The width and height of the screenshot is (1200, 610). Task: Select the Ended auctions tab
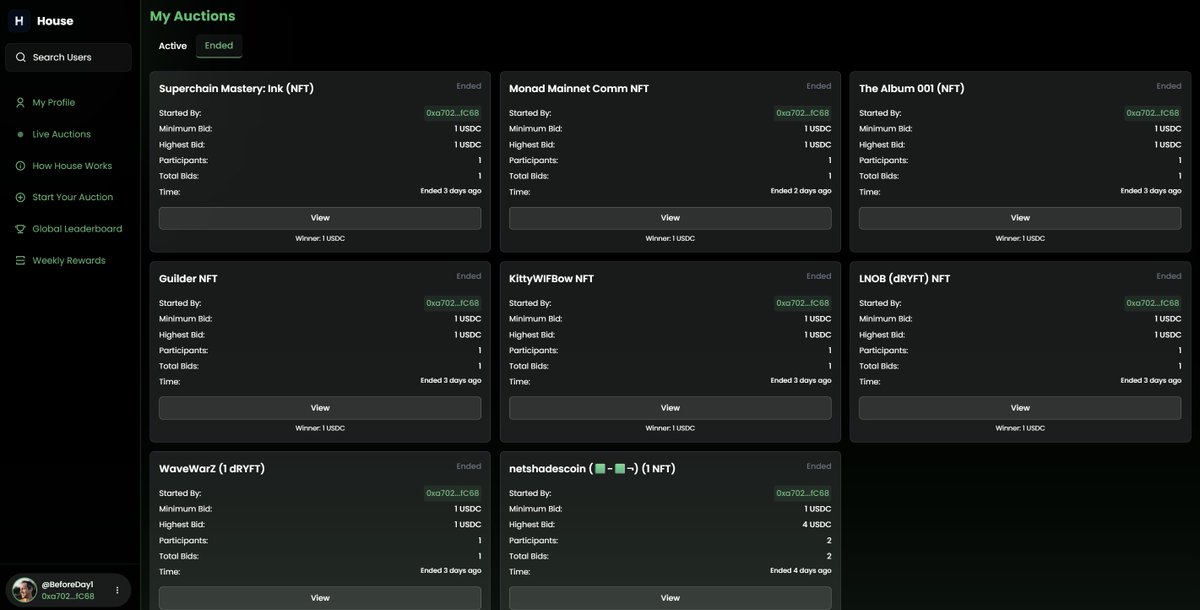(x=219, y=46)
